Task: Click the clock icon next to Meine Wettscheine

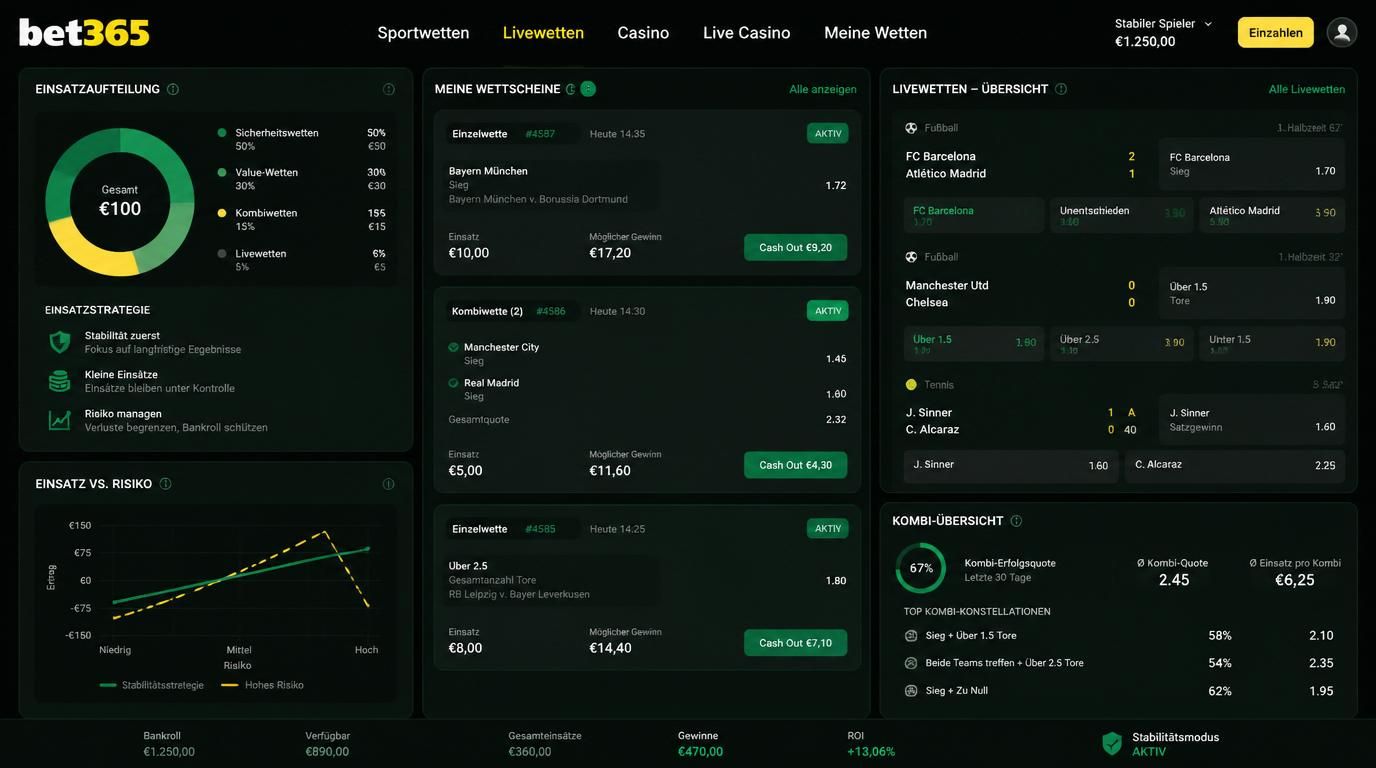Action: tap(570, 89)
